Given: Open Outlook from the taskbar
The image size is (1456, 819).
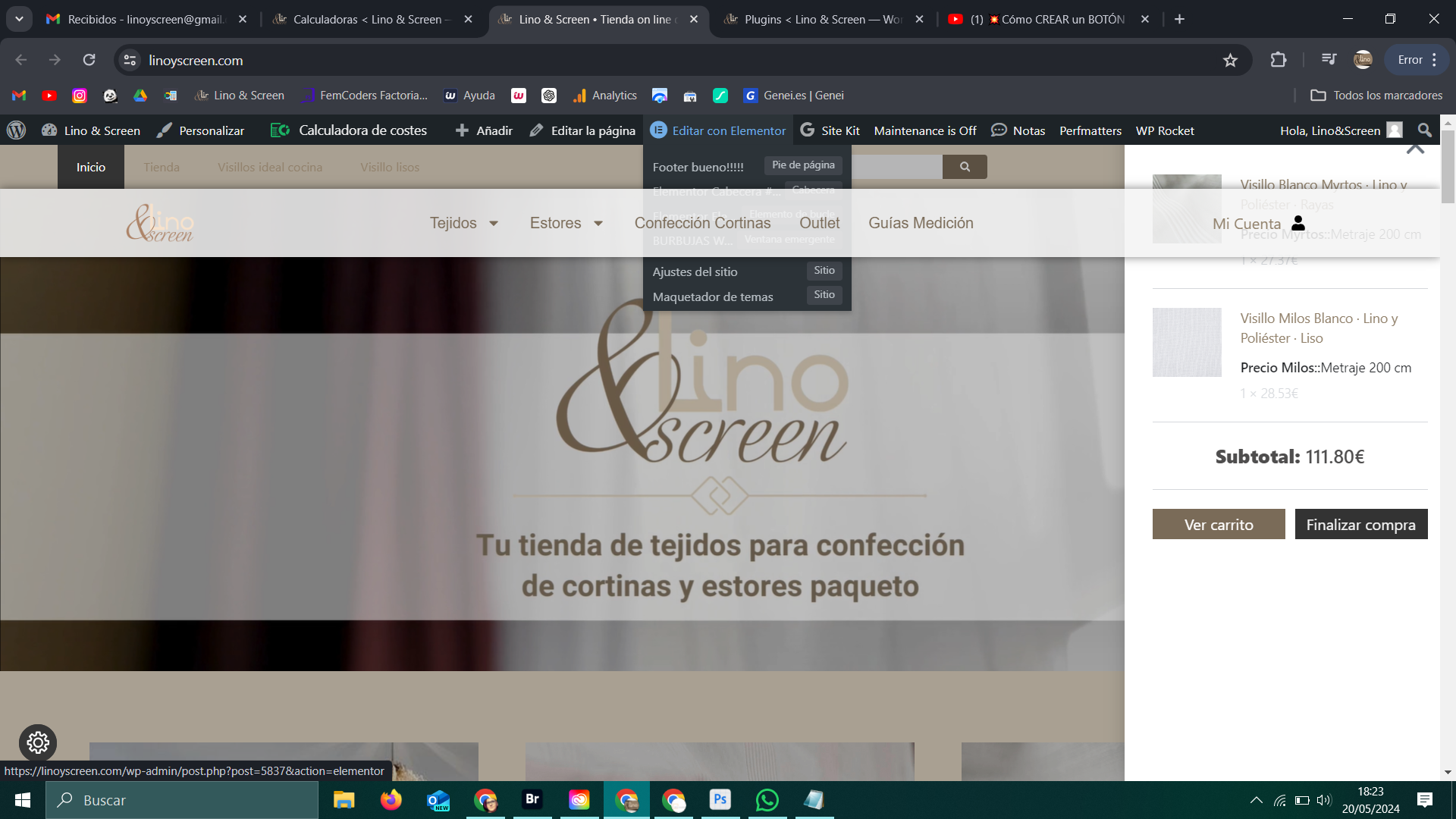Looking at the screenshot, I should [x=438, y=800].
